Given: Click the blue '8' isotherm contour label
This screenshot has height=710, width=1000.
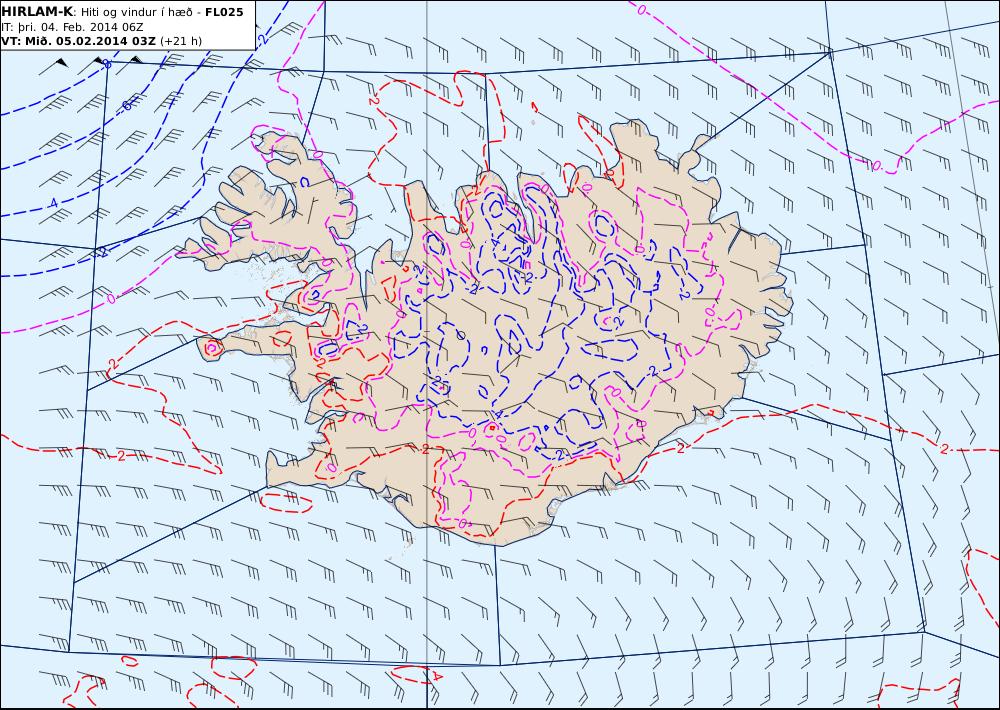Looking at the screenshot, I should pyautogui.click(x=107, y=64).
